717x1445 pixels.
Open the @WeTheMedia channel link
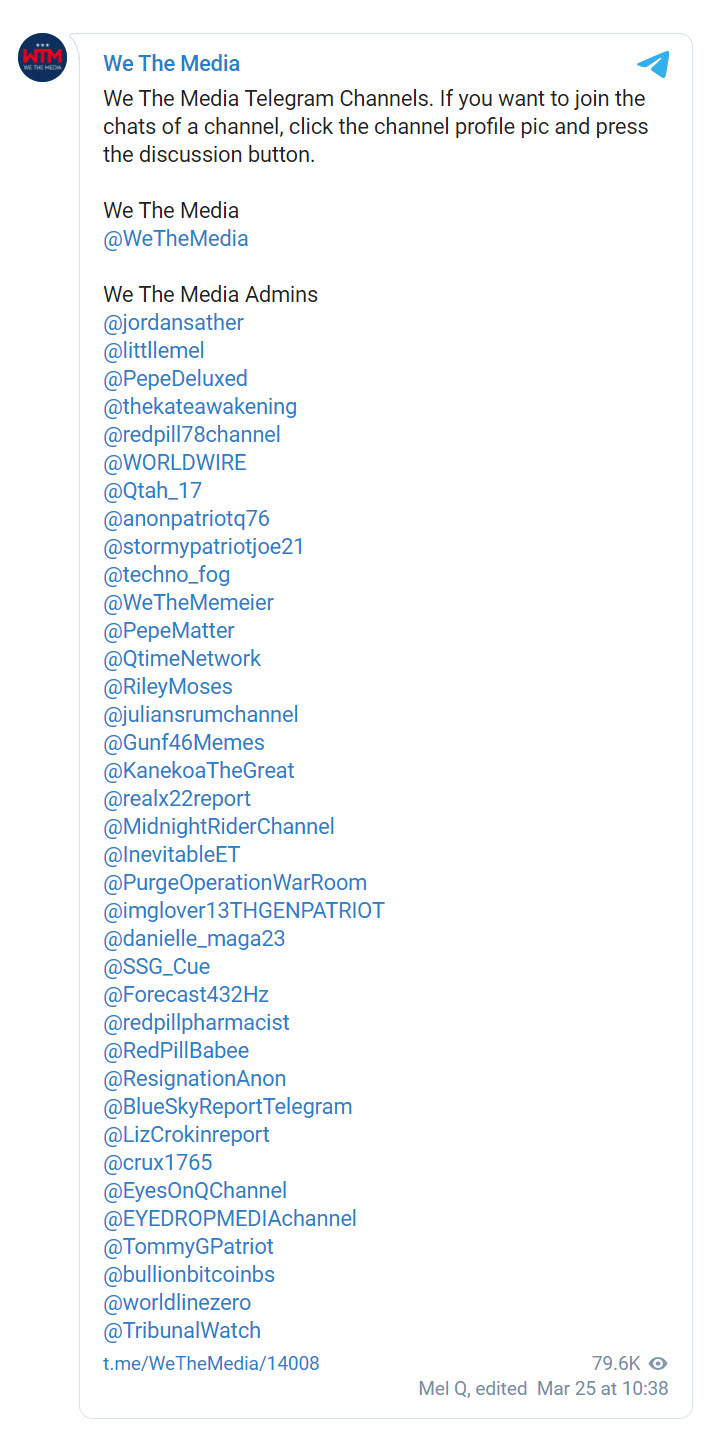click(x=175, y=239)
